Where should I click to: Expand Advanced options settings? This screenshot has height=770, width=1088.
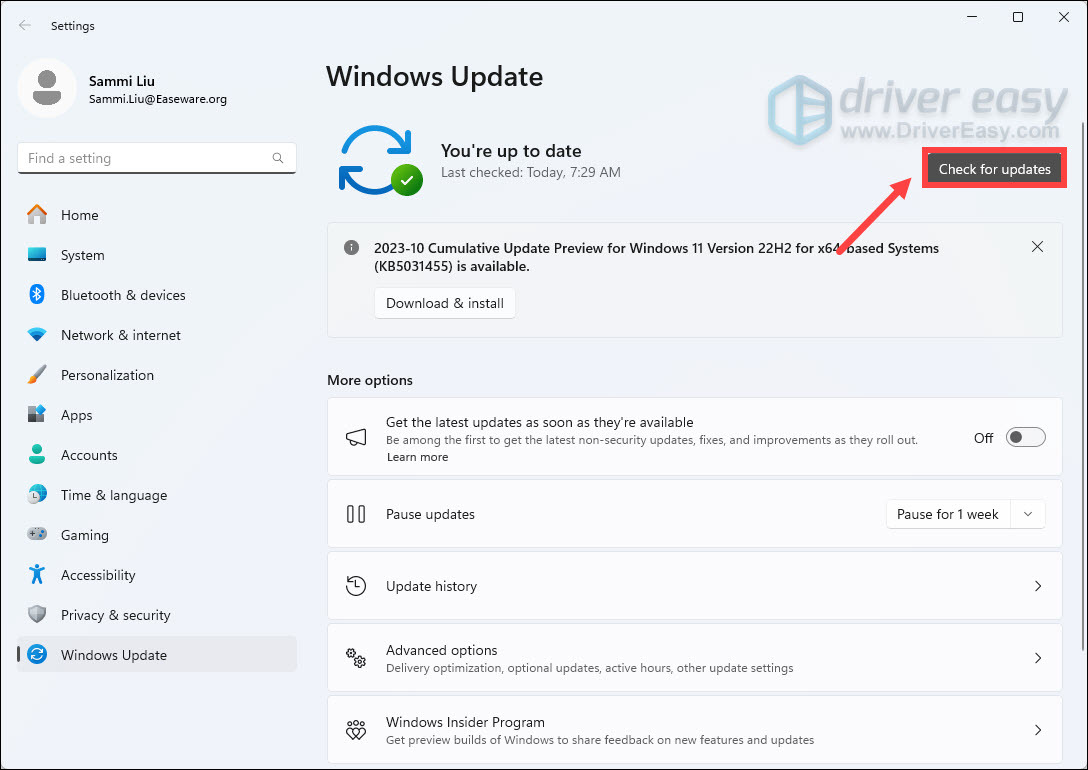[x=1037, y=658]
